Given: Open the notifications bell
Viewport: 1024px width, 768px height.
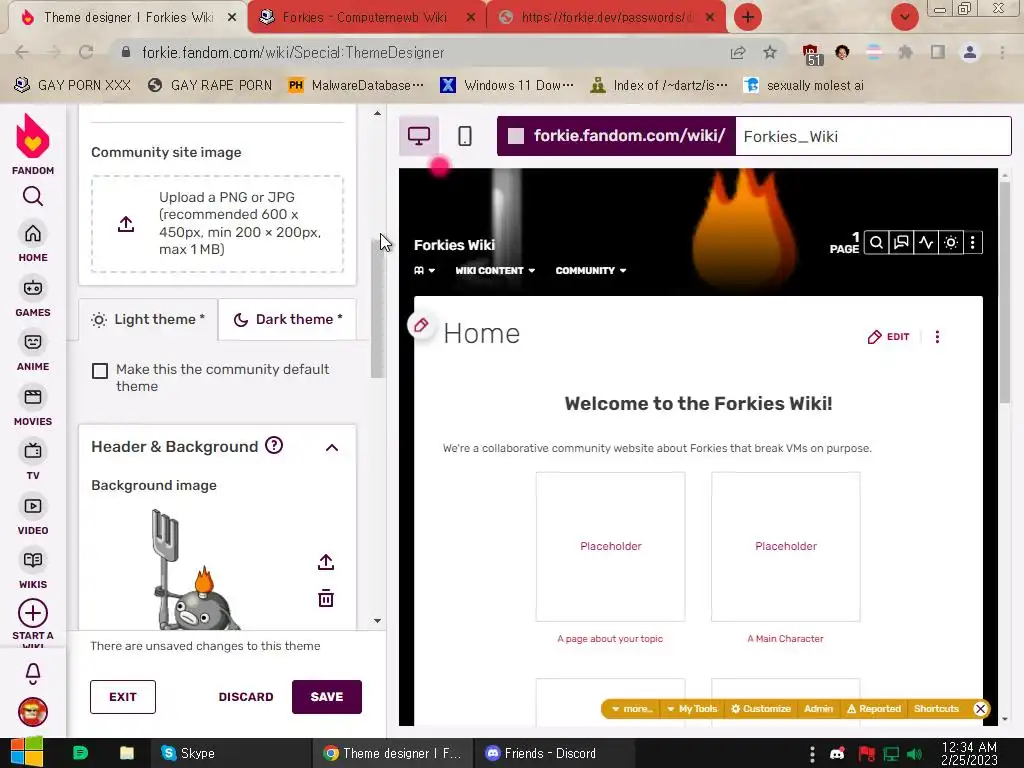Looking at the screenshot, I should tap(33, 673).
